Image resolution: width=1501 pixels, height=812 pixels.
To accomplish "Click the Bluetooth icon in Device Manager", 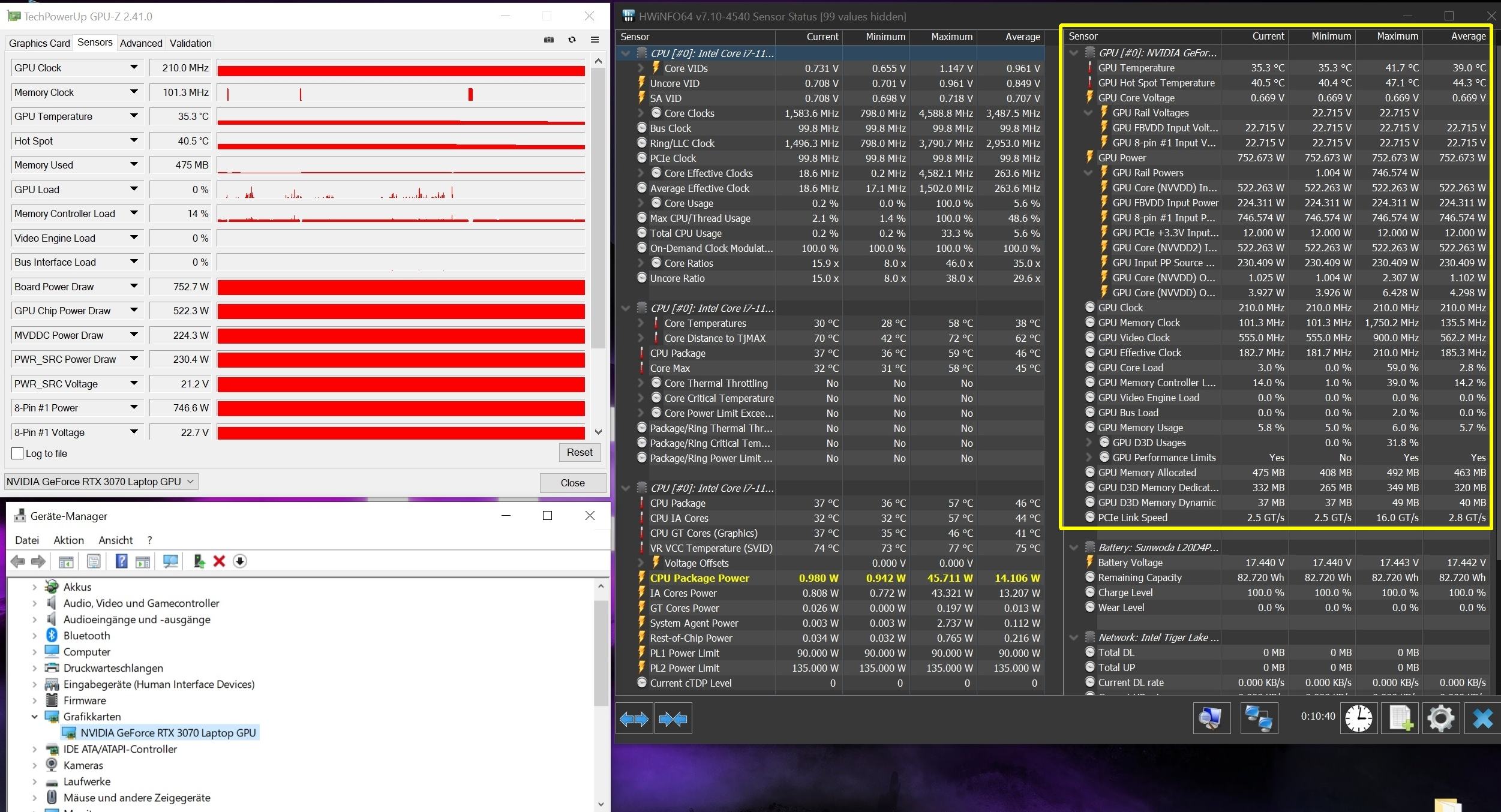I will (52, 635).
